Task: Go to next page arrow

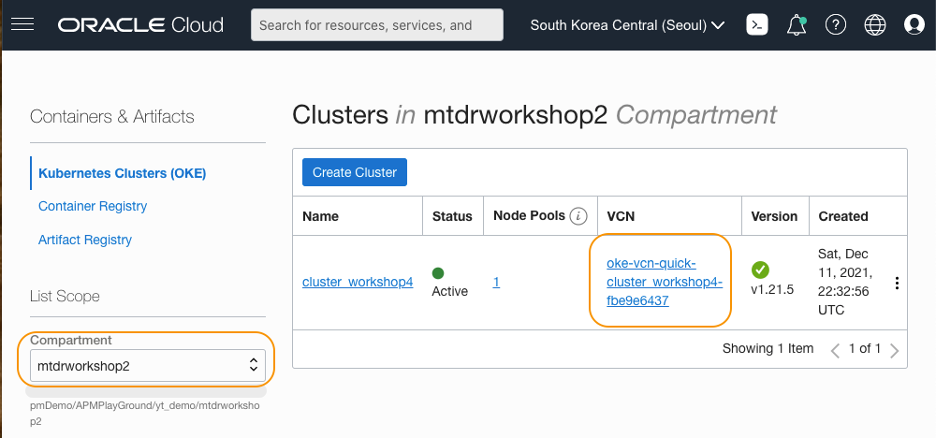Action: pyautogui.click(x=894, y=350)
